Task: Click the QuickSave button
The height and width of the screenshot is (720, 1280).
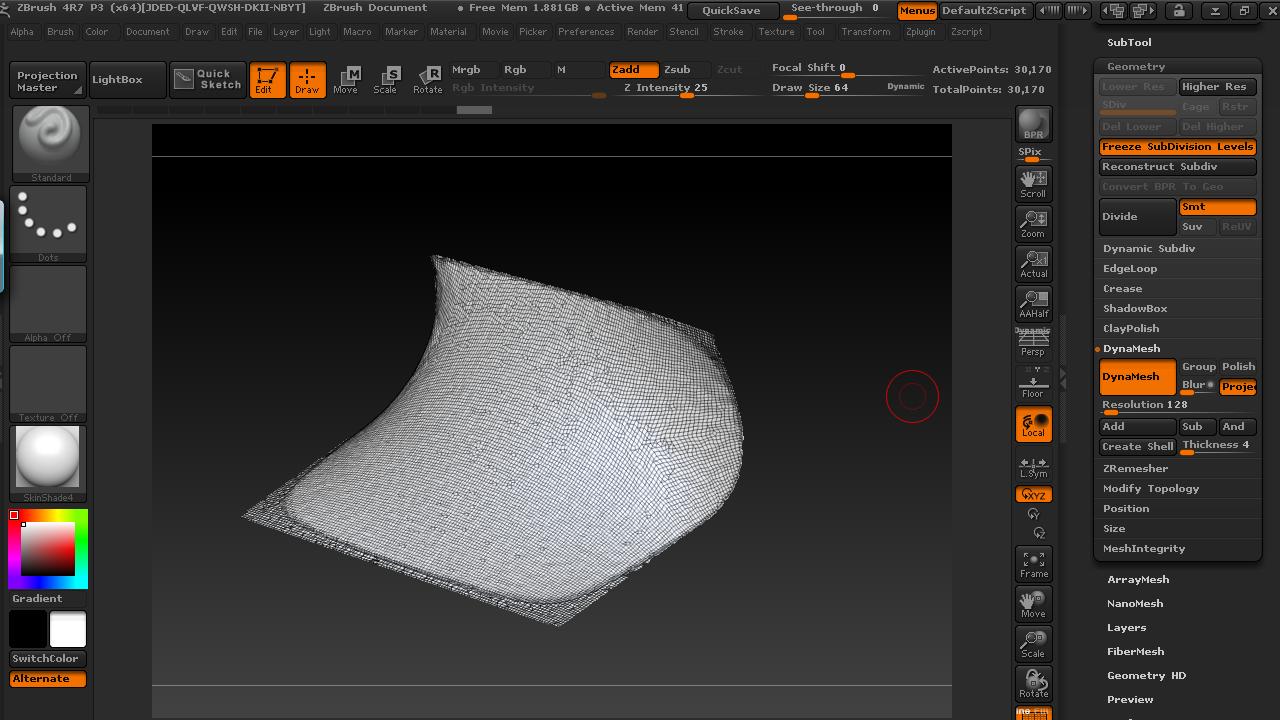Action: pyautogui.click(x=731, y=10)
